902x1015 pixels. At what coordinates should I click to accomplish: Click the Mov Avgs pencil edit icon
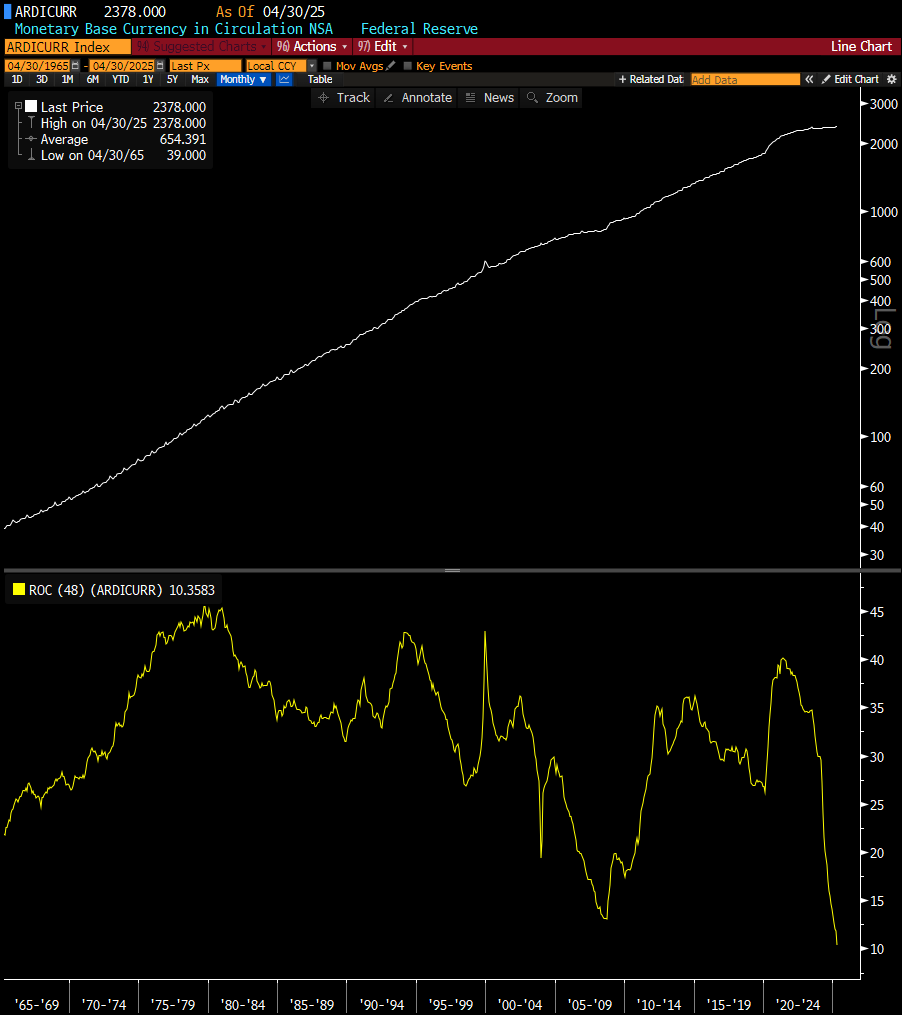pyautogui.click(x=390, y=65)
